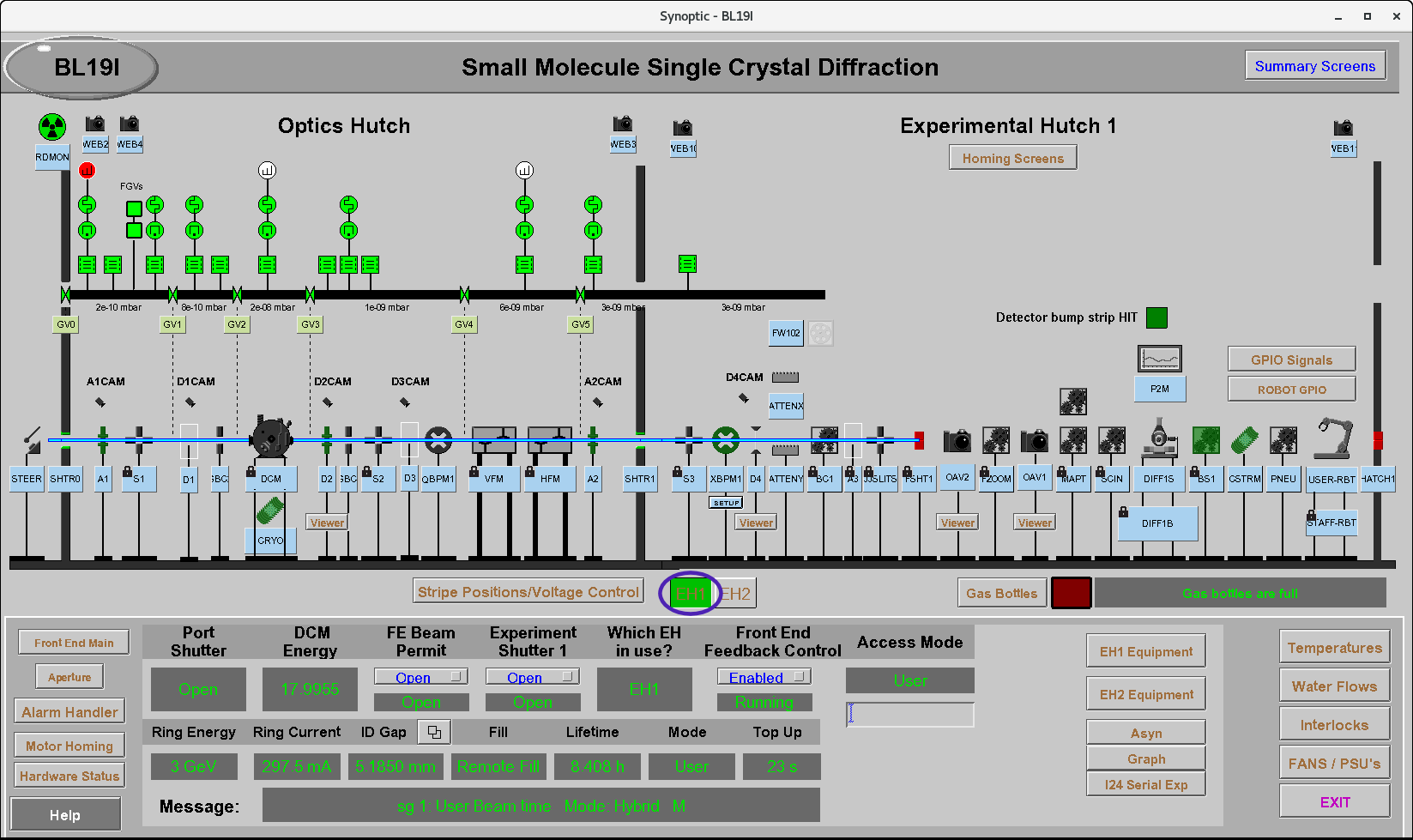Open EH1 Equipment
Image resolution: width=1413 pixels, height=840 pixels.
point(1146,651)
